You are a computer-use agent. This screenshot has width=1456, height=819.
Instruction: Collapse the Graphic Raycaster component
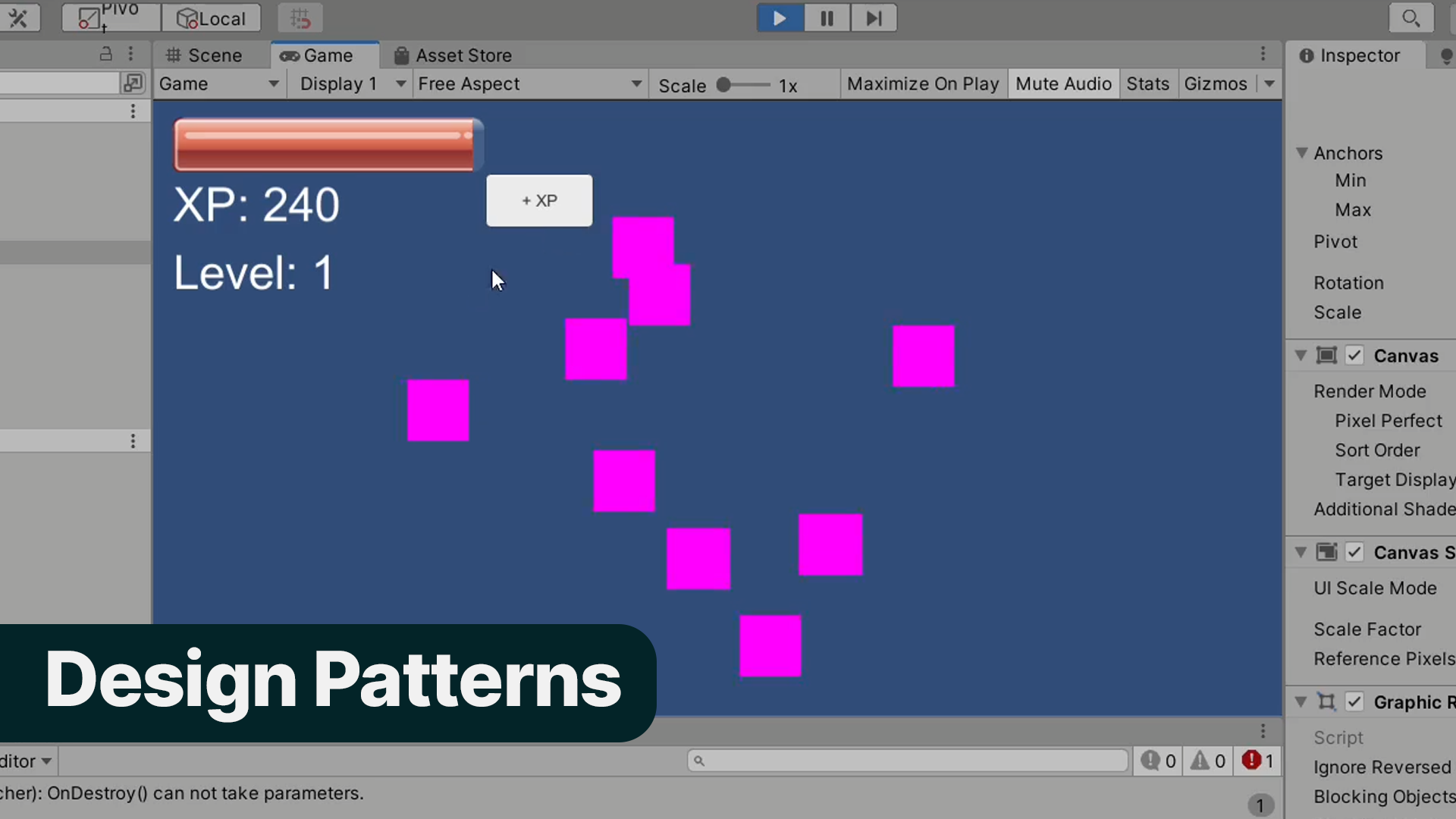1301,702
